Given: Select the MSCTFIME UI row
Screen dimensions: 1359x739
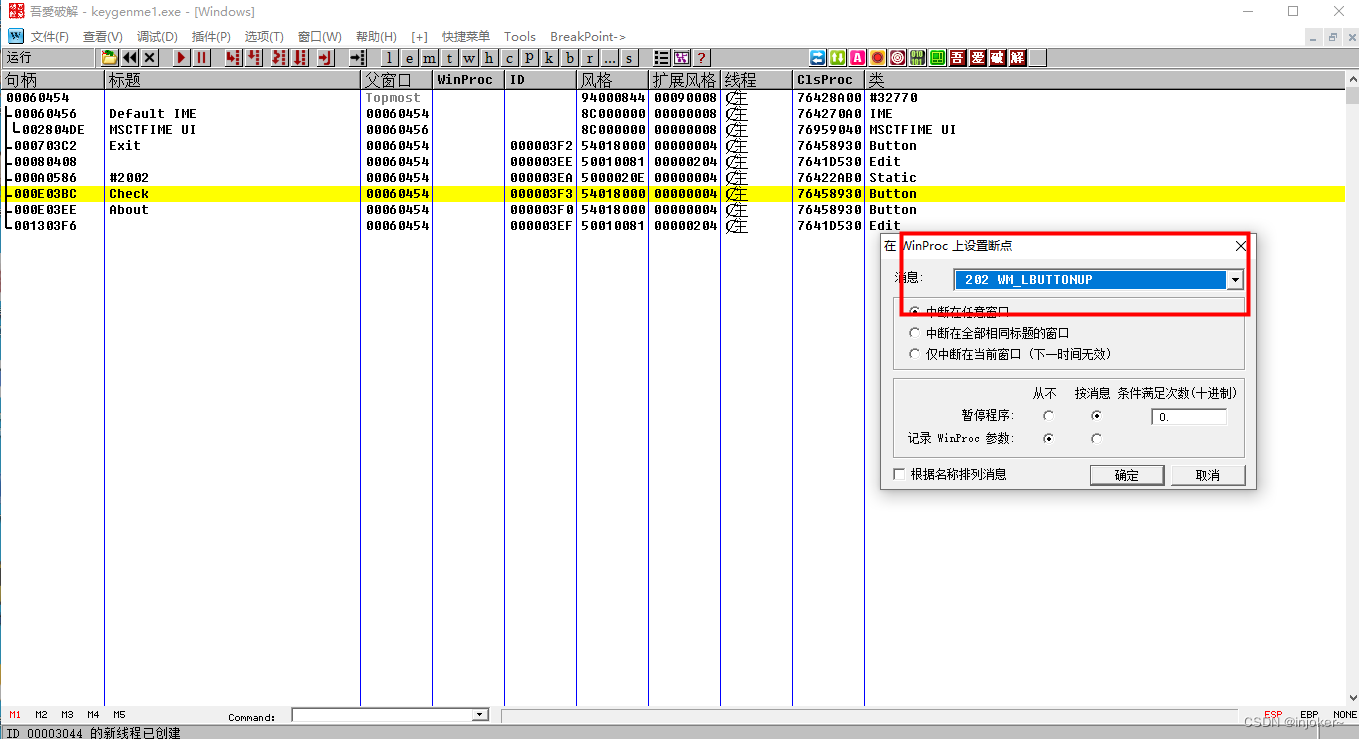Looking at the screenshot, I should coord(673,130).
